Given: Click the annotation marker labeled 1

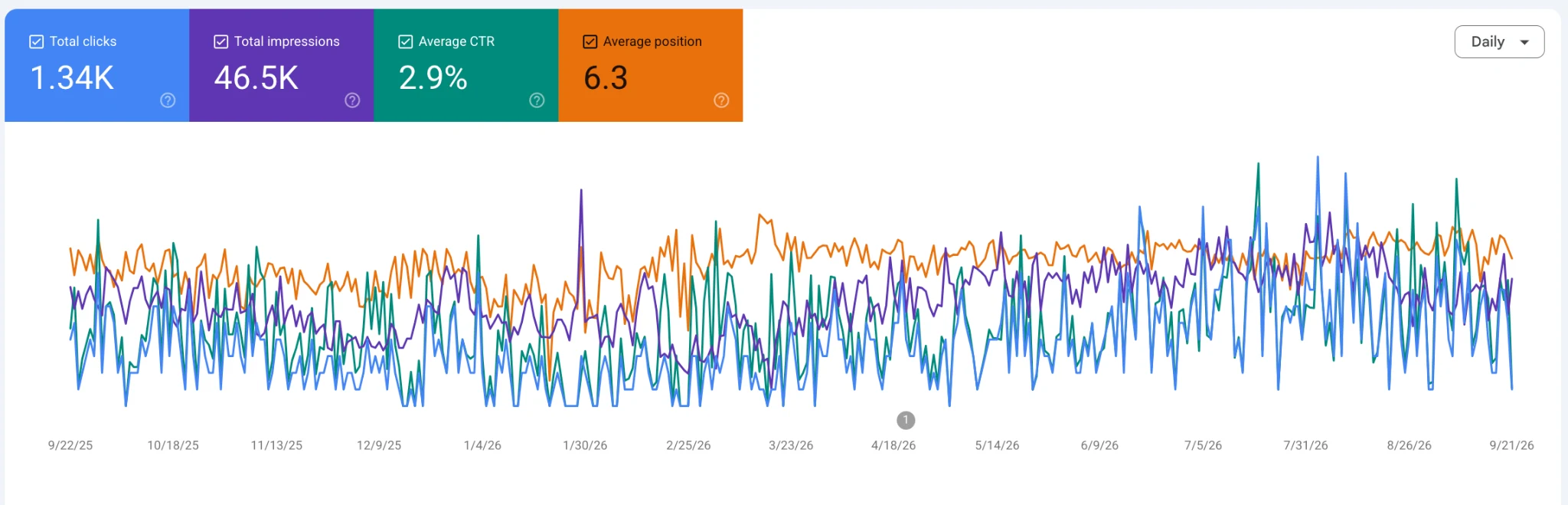Looking at the screenshot, I should tap(906, 420).
